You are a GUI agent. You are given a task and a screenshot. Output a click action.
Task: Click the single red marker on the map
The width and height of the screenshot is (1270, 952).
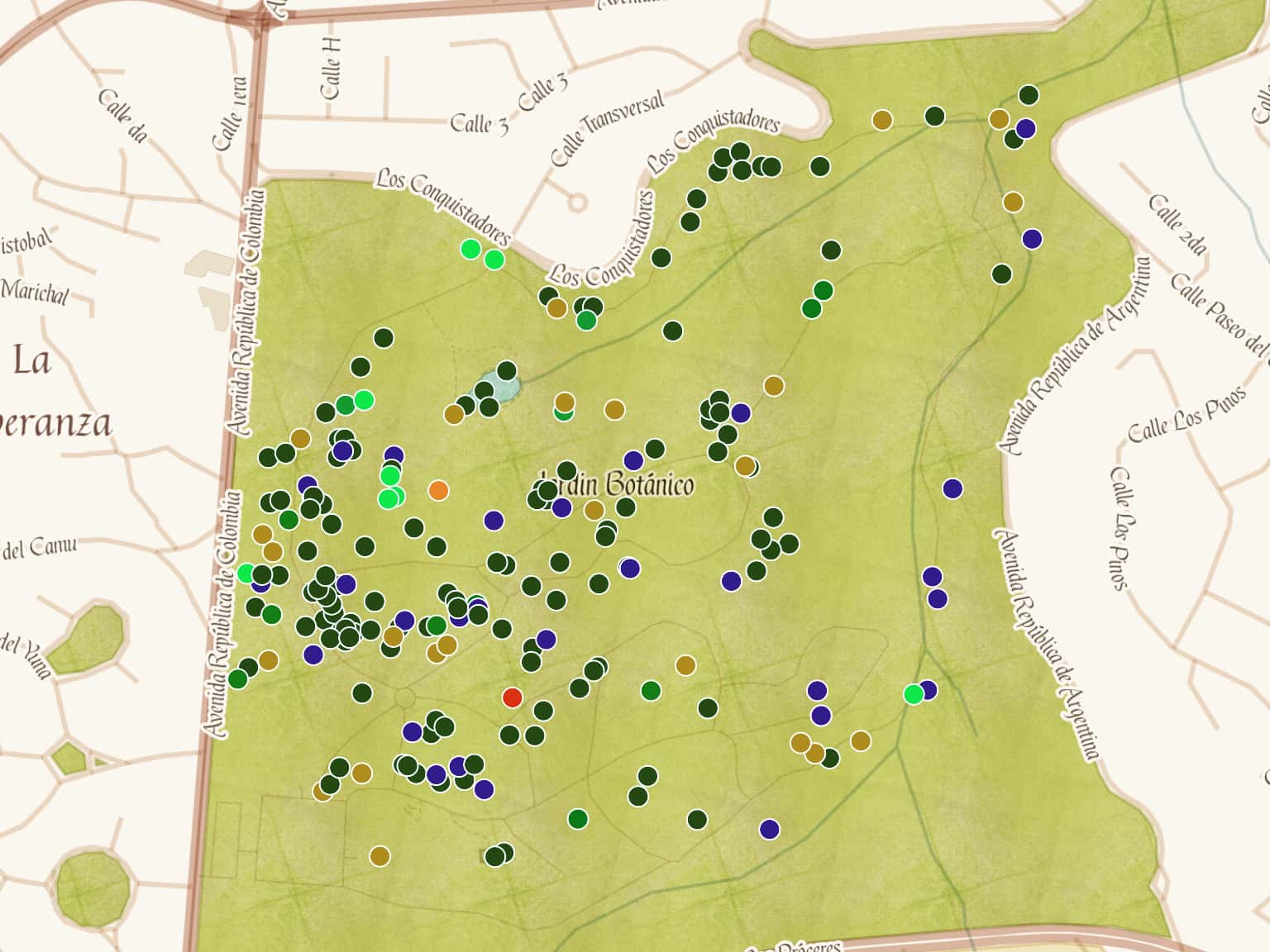[513, 697]
